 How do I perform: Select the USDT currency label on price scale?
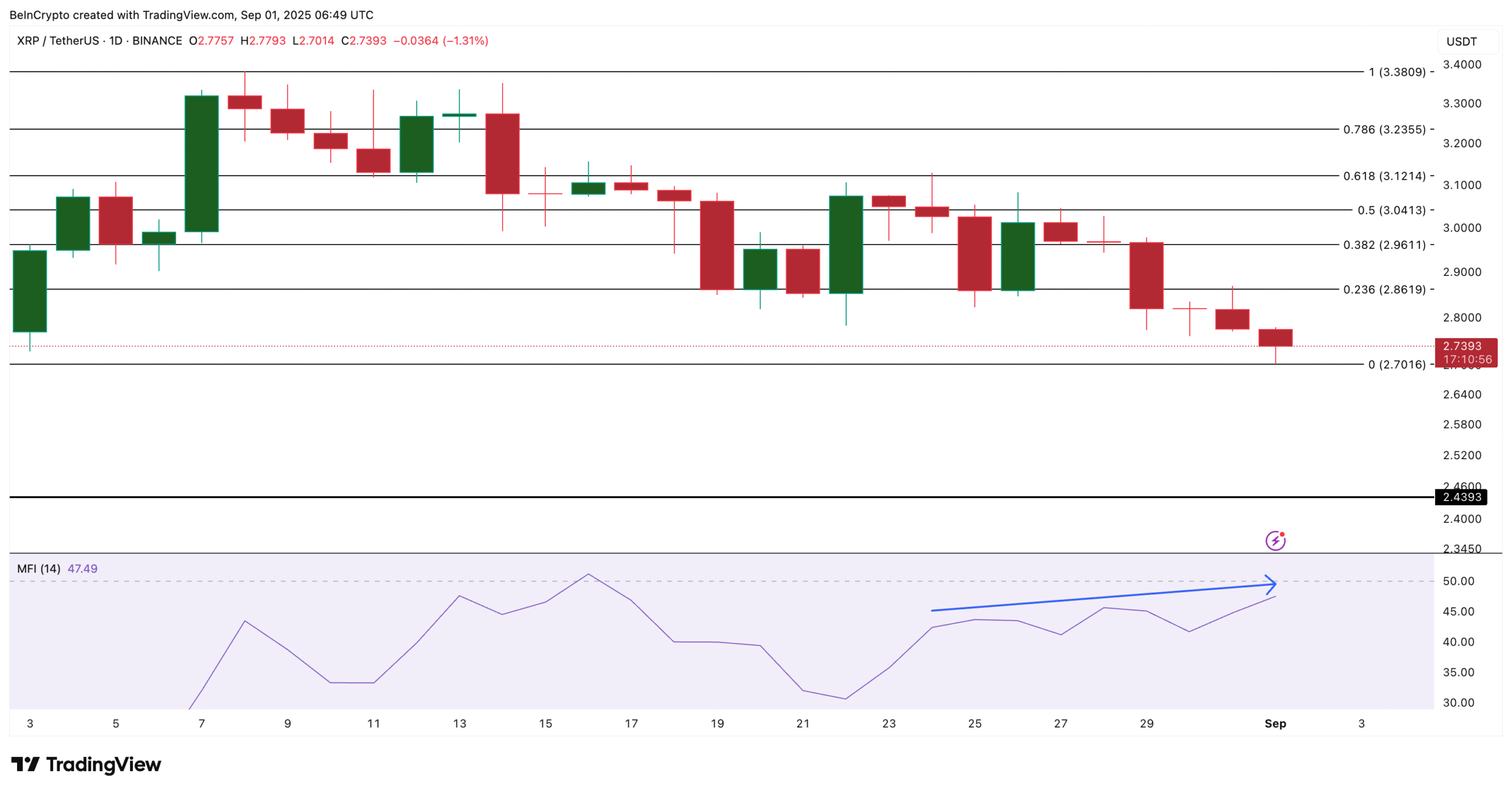(x=1461, y=41)
